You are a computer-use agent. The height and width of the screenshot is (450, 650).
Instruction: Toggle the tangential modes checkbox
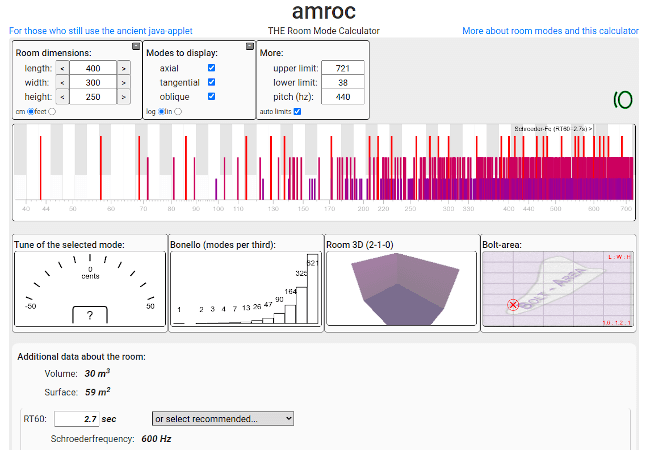pyautogui.click(x=211, y=82)
